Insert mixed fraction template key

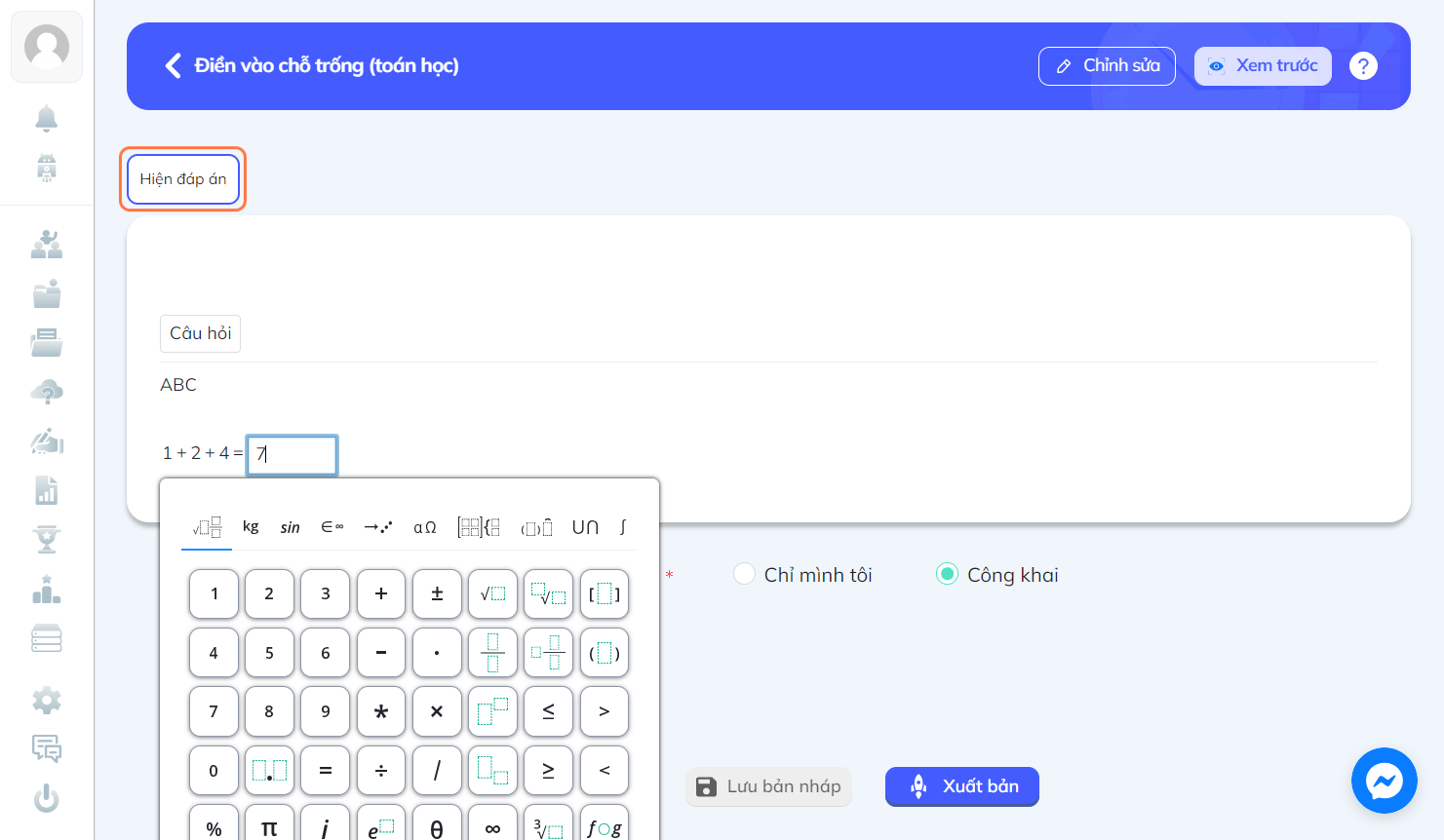coord(548,653)
